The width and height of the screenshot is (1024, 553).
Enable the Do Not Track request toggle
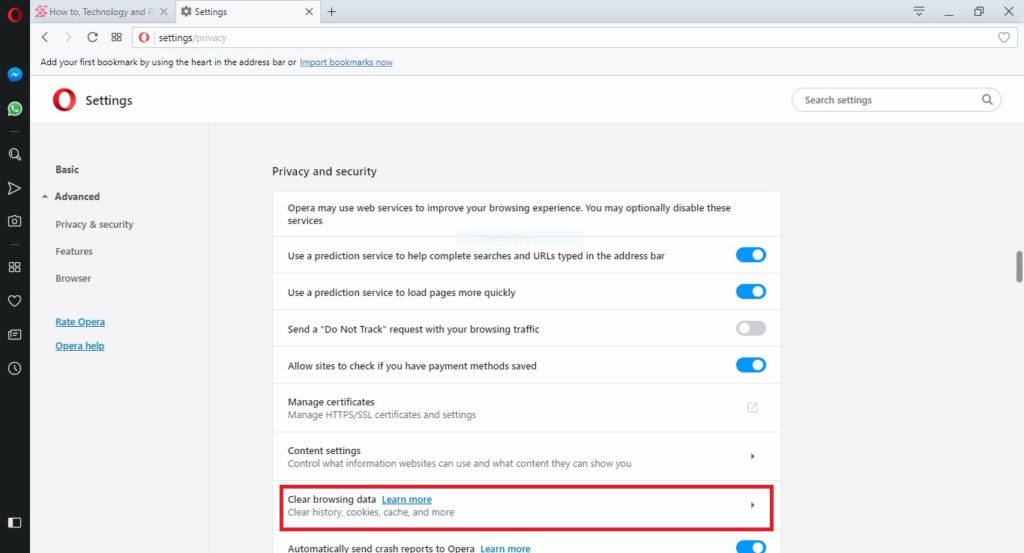tap(750, 328)
